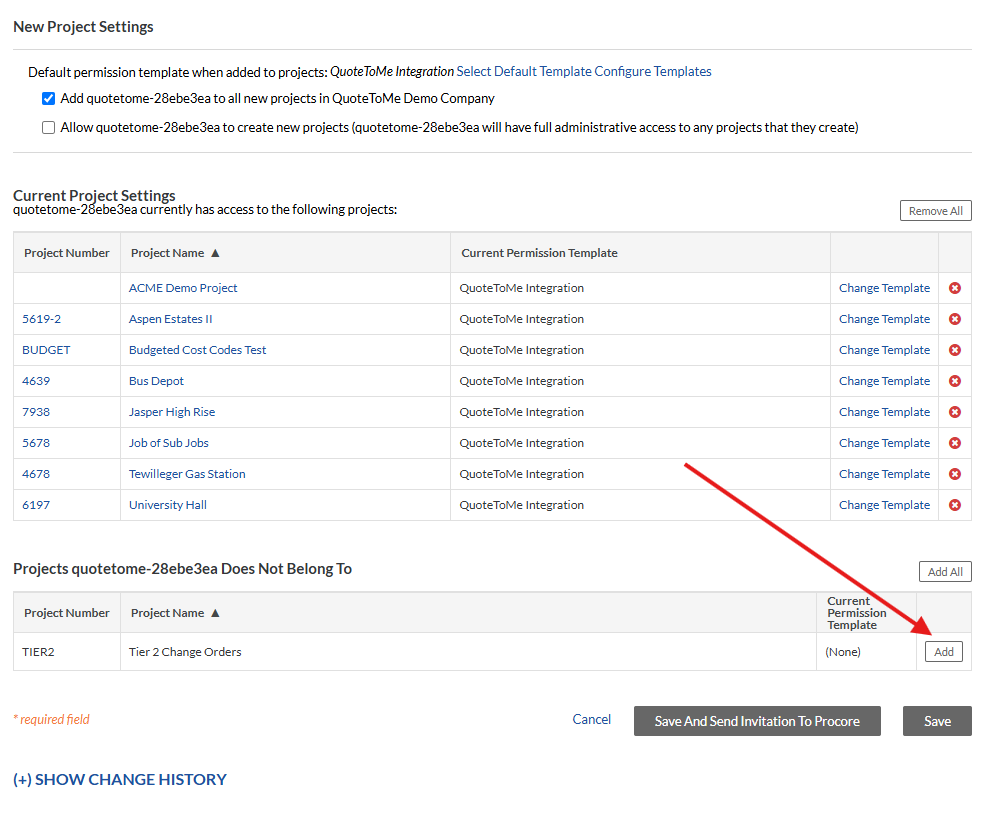Remove Budgeted Cost Codes Test red X icon

coord(955,350)
